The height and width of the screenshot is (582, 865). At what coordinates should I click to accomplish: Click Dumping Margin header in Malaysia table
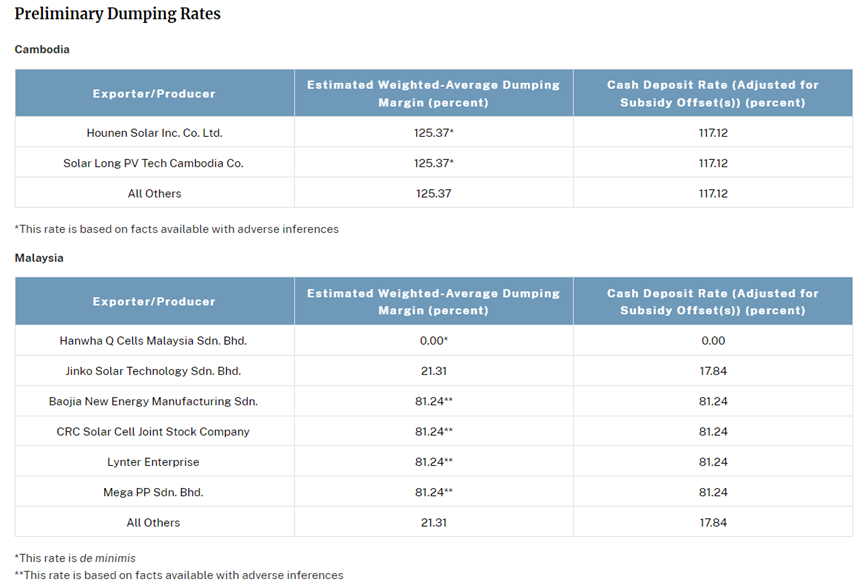(x=433, y=302)
